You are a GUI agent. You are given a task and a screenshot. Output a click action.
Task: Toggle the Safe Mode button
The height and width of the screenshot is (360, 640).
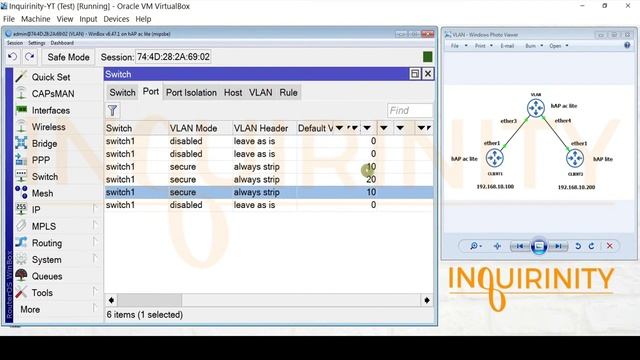click(x=68, y=57)
